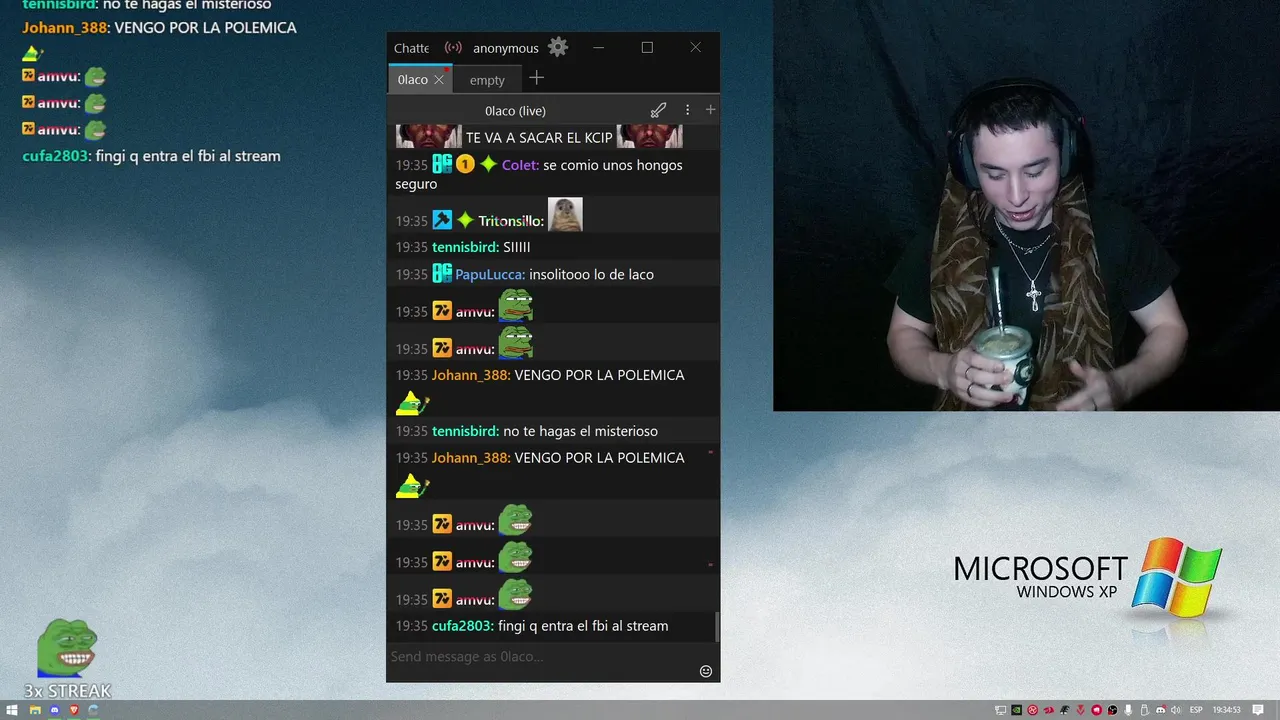Click cufa2803 username in Chatterino
Viewport: 1280px width, 720px height.
463,626
